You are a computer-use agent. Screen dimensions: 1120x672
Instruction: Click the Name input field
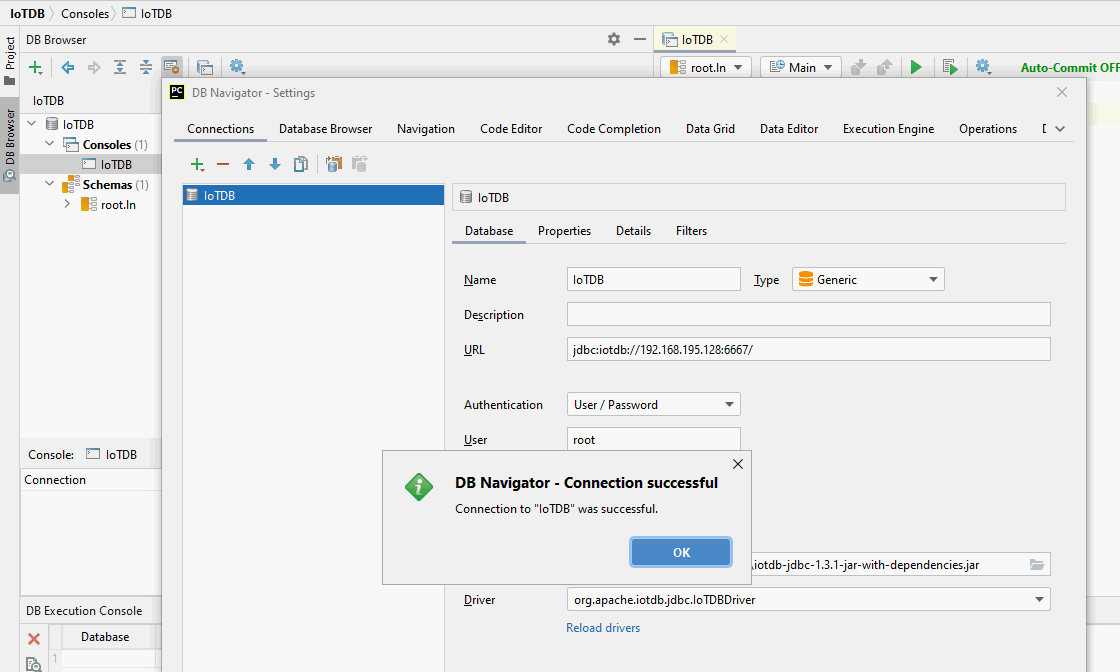654,279
